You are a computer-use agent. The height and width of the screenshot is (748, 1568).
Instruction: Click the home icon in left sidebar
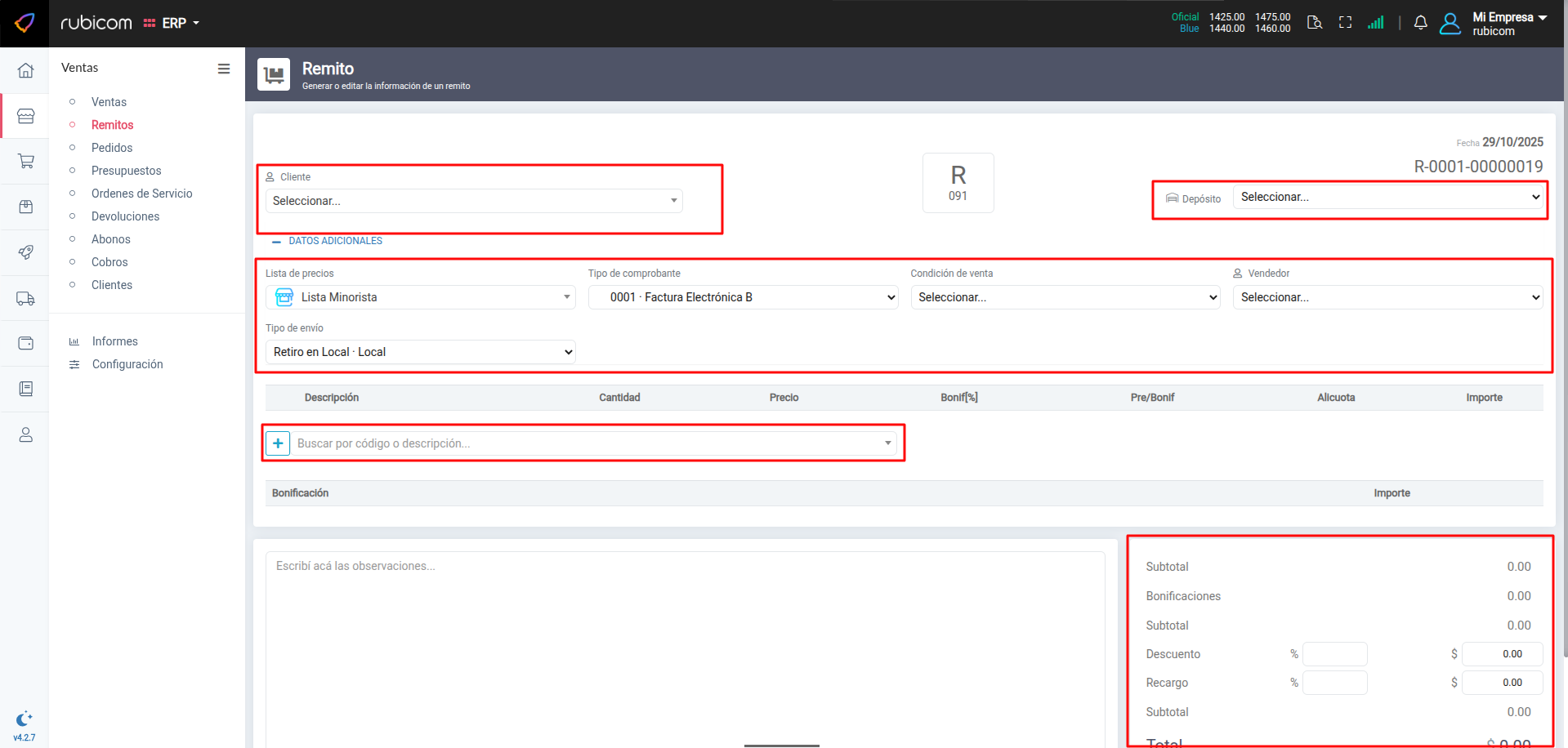pyautogui.click(x=25, y=70)
